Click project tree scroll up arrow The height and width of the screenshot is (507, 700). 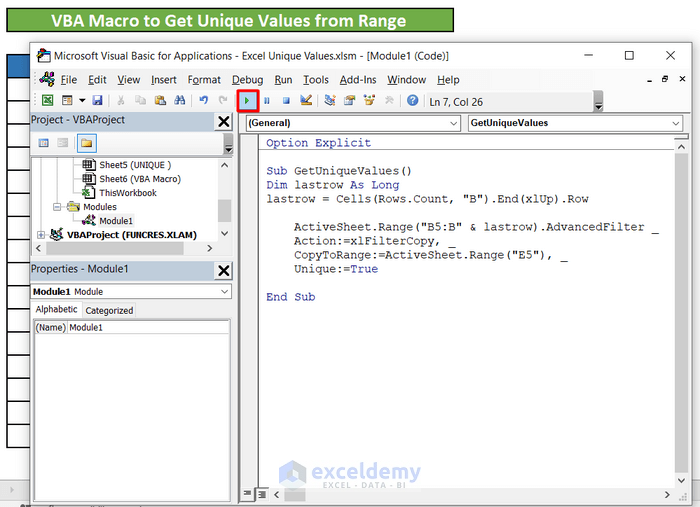pos(225,166)
